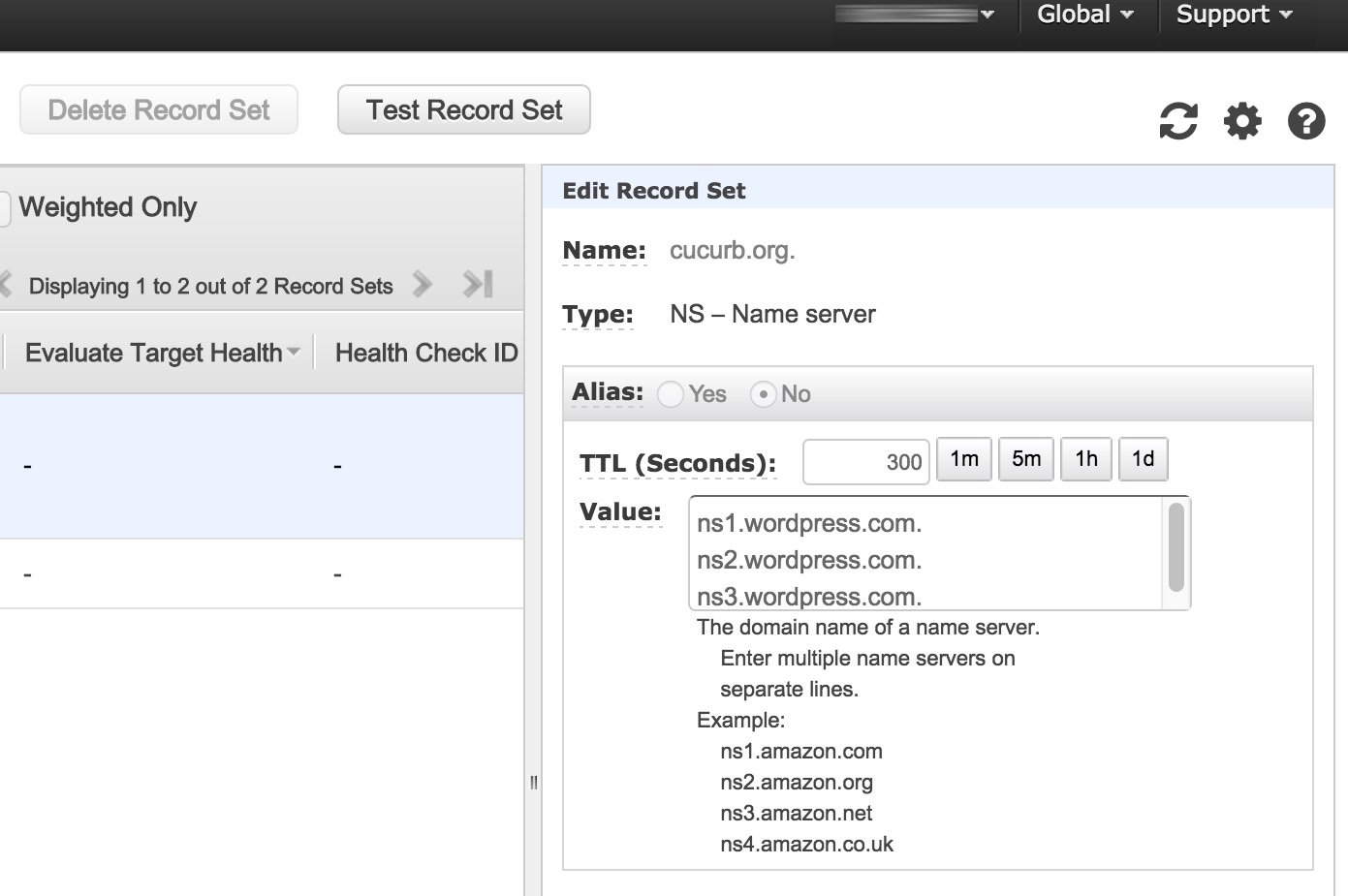1348x896 pixels.
Task: Click the Health Check ID column header
Action: 426,354
